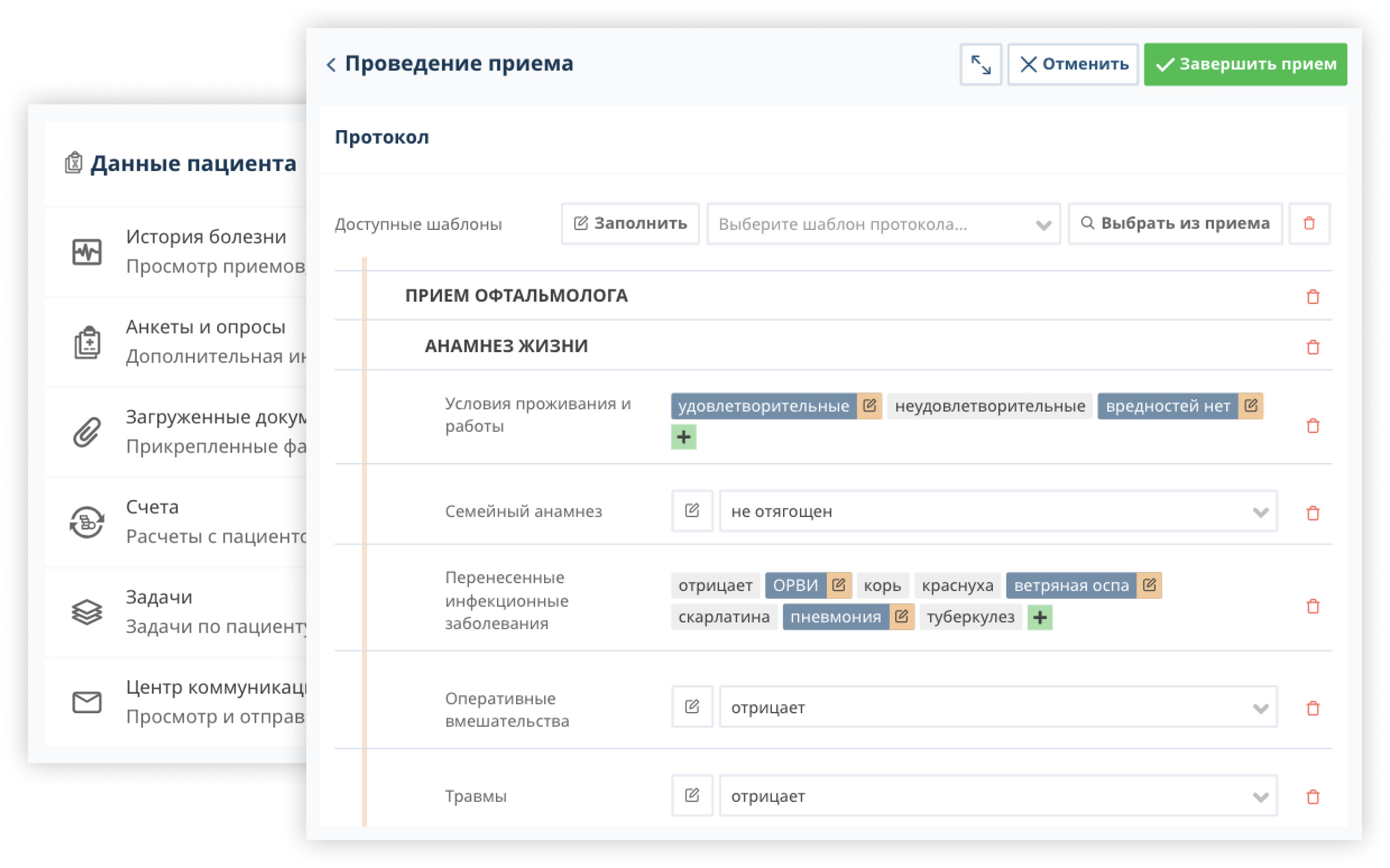
Task: Delete Оперативные вмешательства row
Action: point(1313,708)
